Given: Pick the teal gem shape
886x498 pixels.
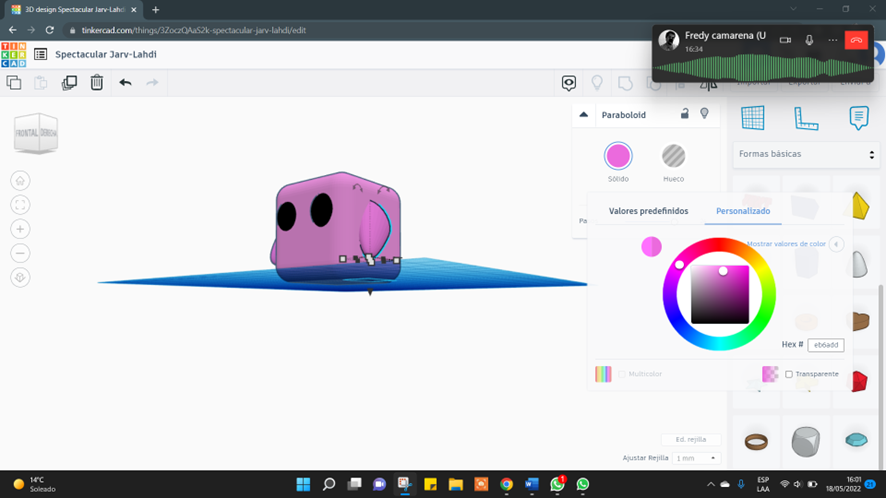Looking at the screenshot, I should [856, 440].
